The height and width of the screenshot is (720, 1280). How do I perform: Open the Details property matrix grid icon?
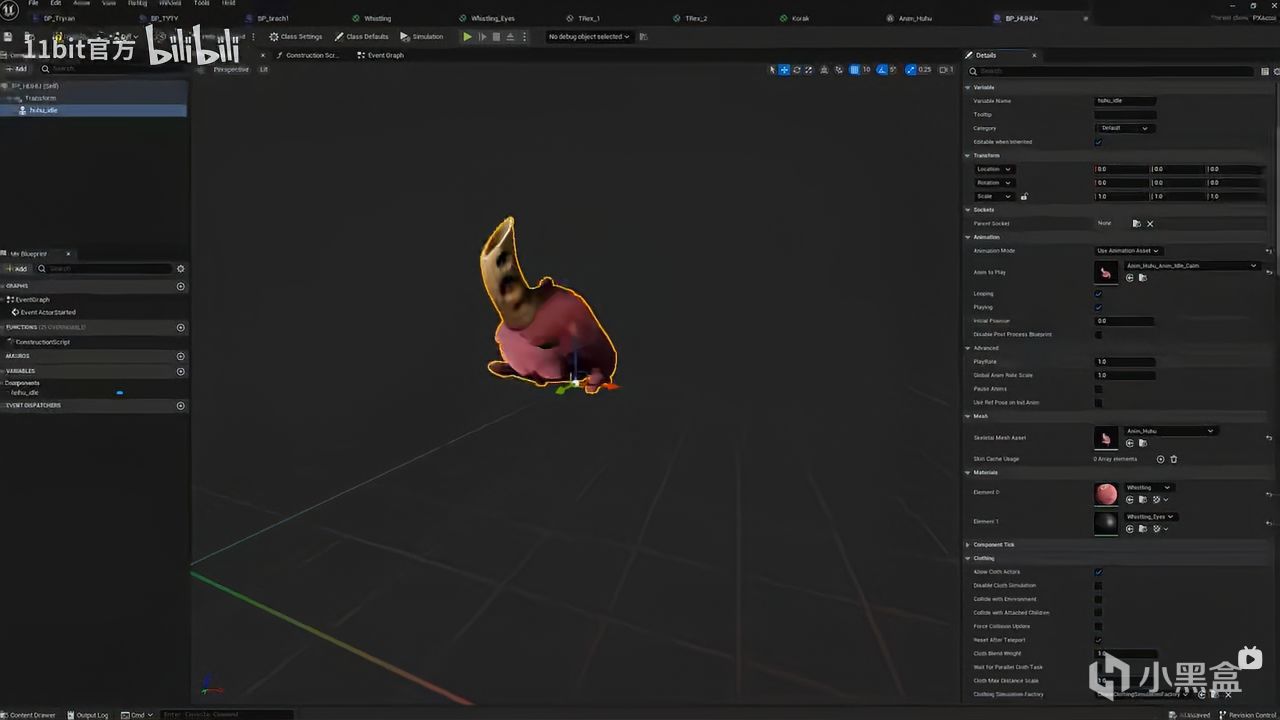tap(1265, 71)
